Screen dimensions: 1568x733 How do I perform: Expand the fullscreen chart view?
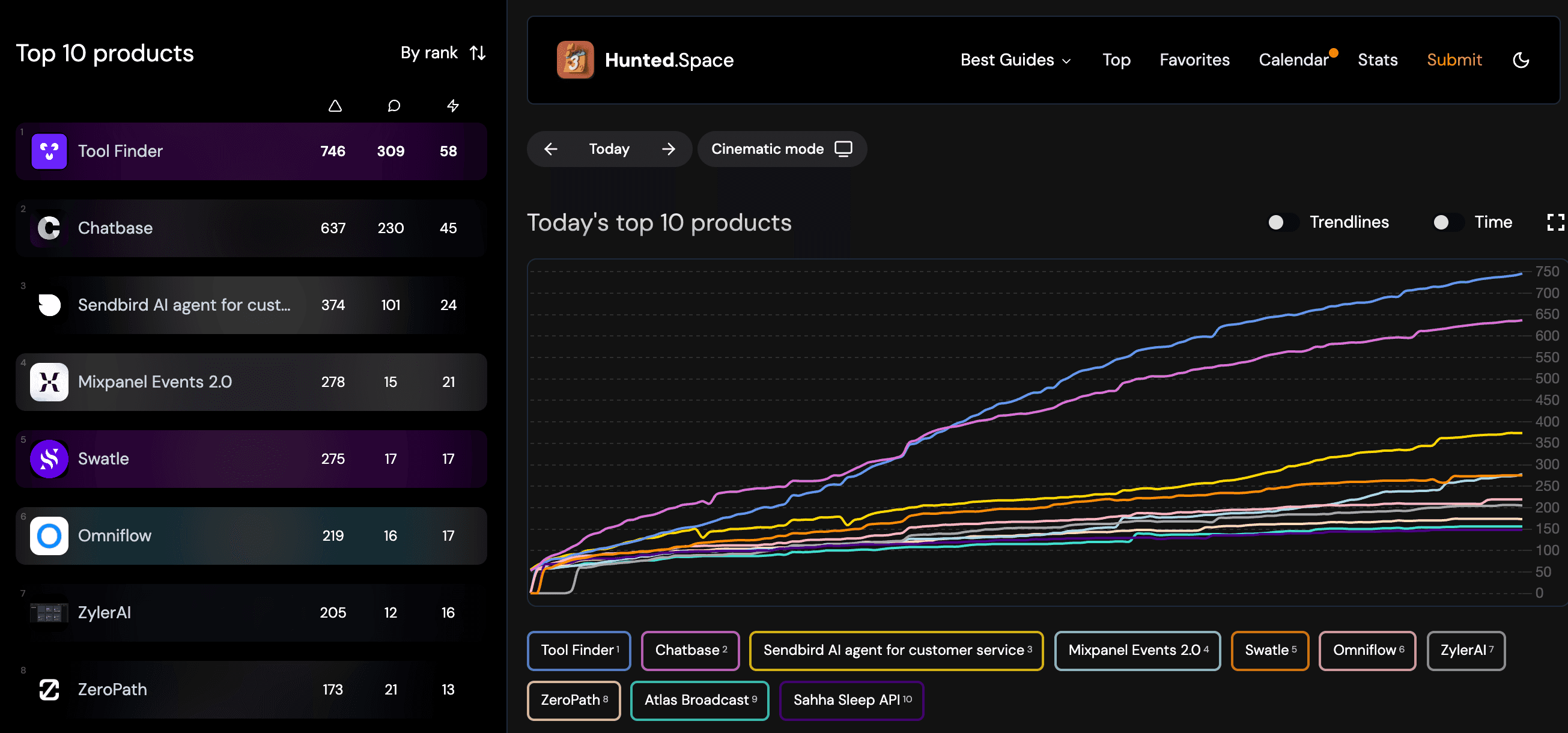point(1554,222)
